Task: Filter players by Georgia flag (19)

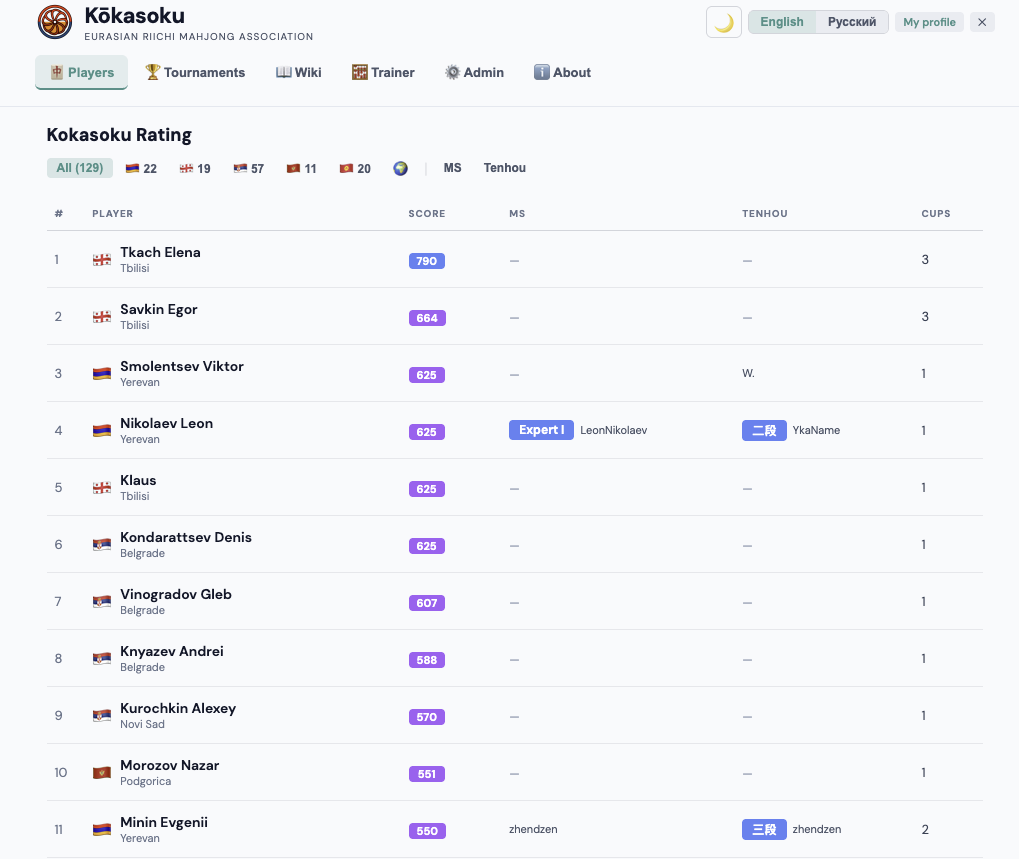Action: [195, 169]
